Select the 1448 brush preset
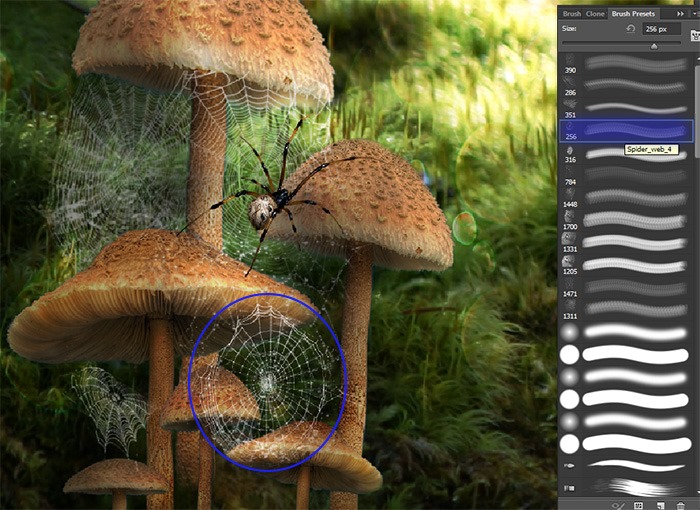This screenshot has width=700, height=510. (626, 198)
